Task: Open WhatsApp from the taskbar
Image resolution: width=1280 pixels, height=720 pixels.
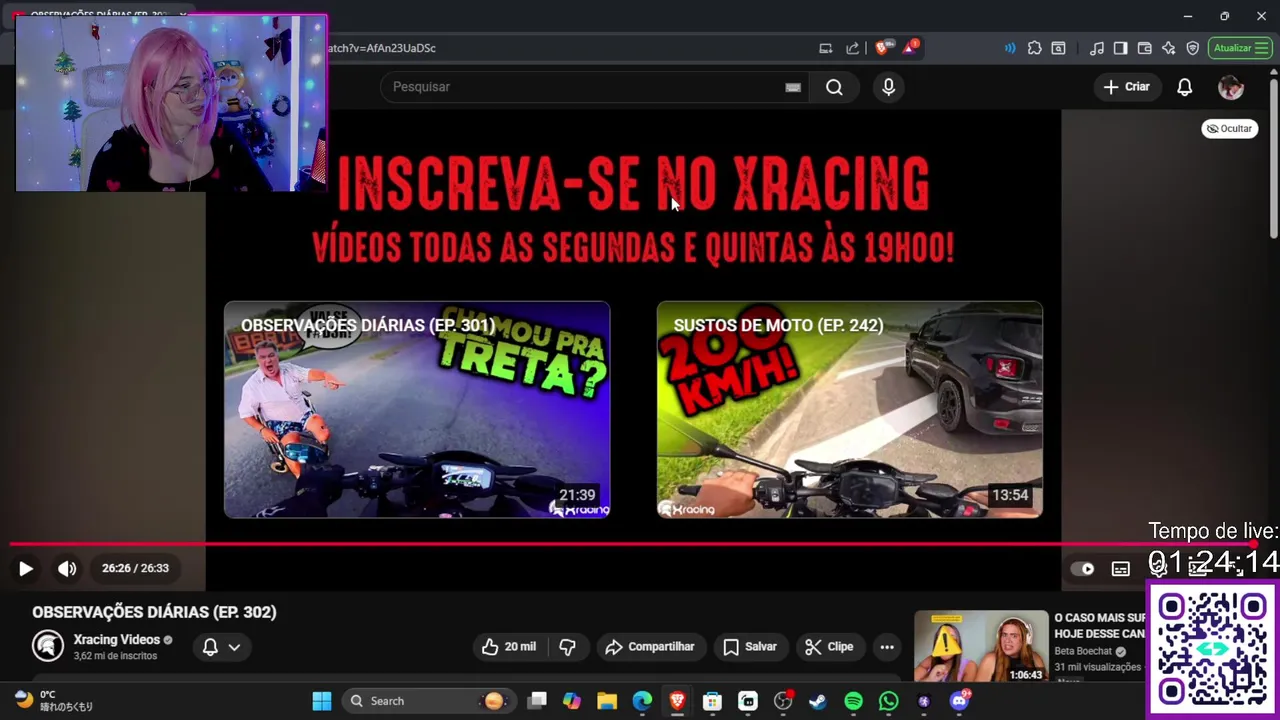Action: [x=888, y=701]
